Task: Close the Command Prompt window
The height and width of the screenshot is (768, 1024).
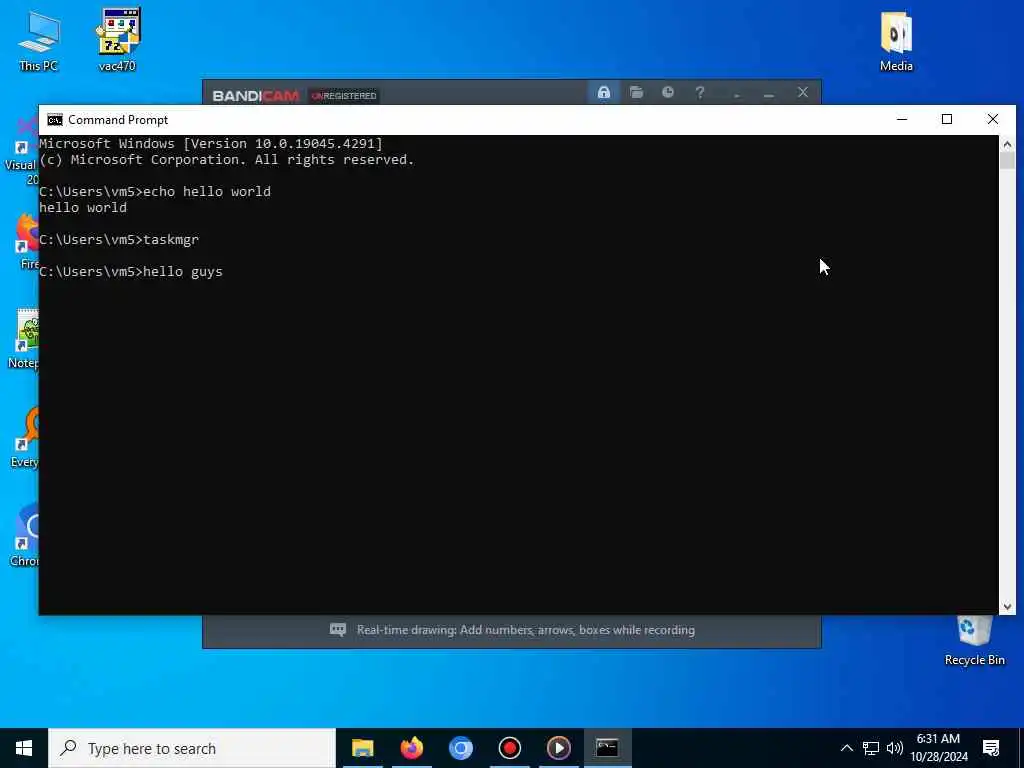Action: (x=993, y=119)
